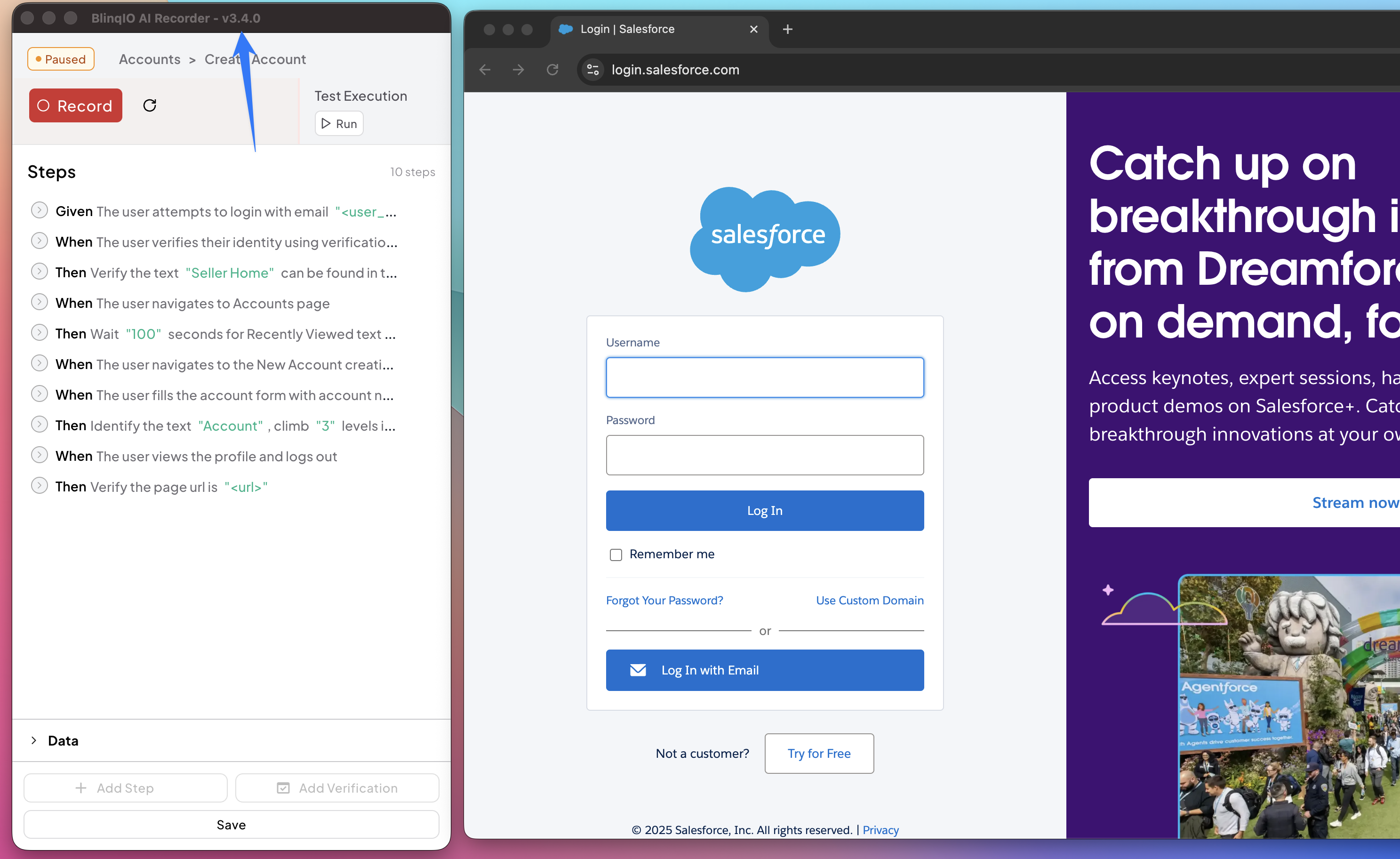
Task: Open a new browser tab
Action: click(x=787, y=29)
